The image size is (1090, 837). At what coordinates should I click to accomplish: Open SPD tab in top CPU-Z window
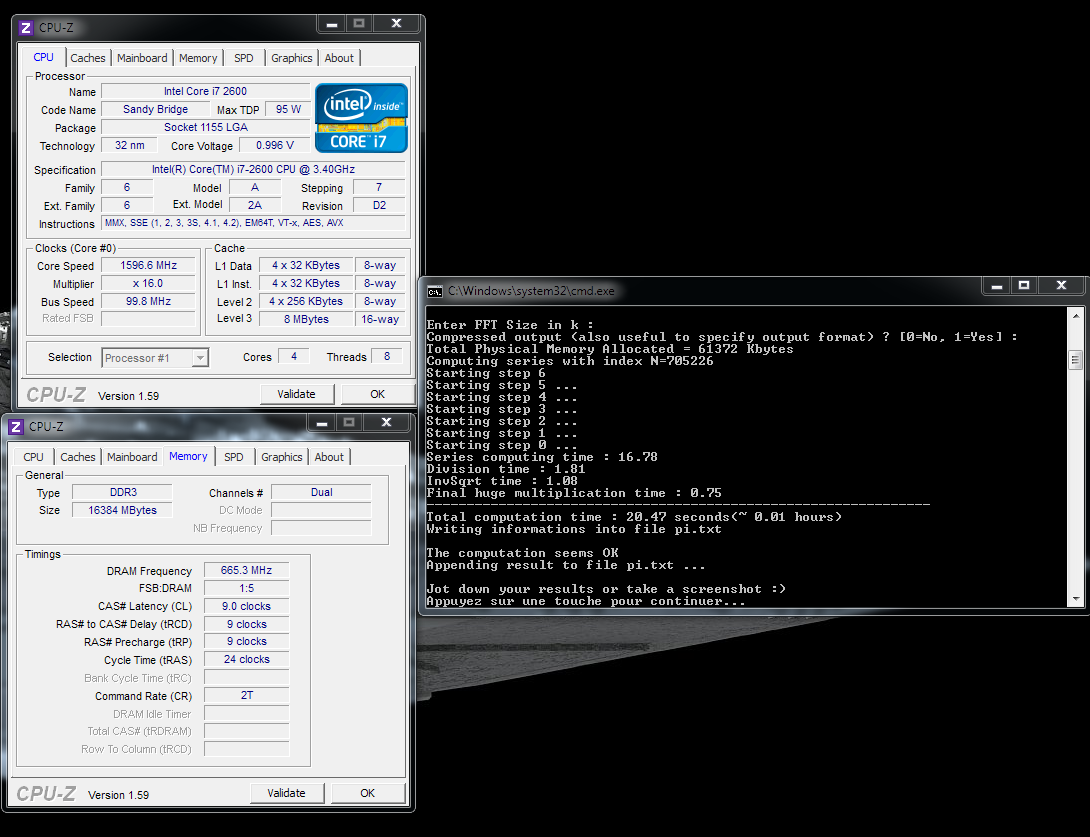click(244, 58)
